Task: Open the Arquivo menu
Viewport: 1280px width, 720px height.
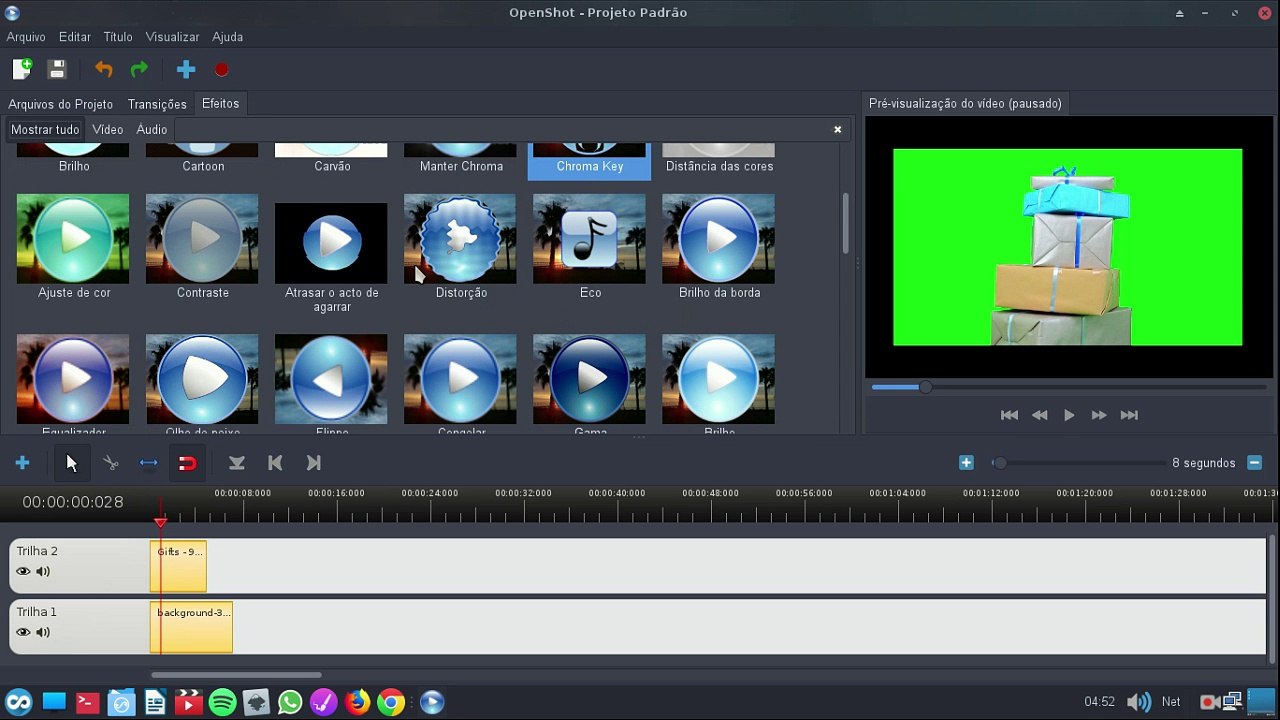Action: [x=26, y=37]
